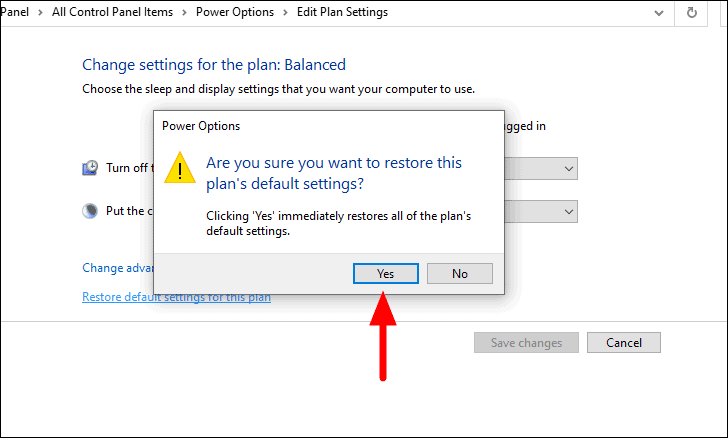Decline the restore with No button
Screen dimensions: 728x438
point(460,274)
